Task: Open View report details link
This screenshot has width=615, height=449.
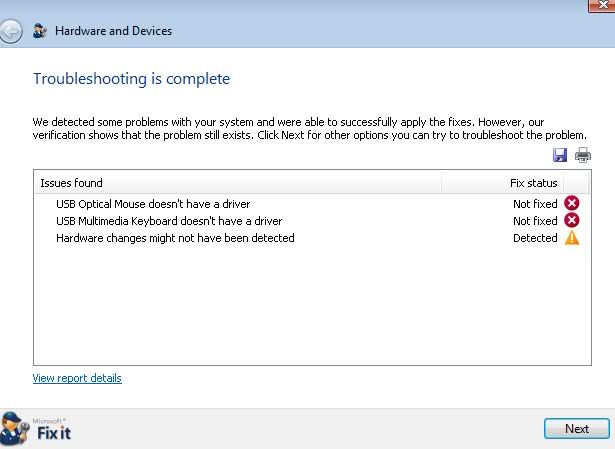Action: tap(77, 378)
